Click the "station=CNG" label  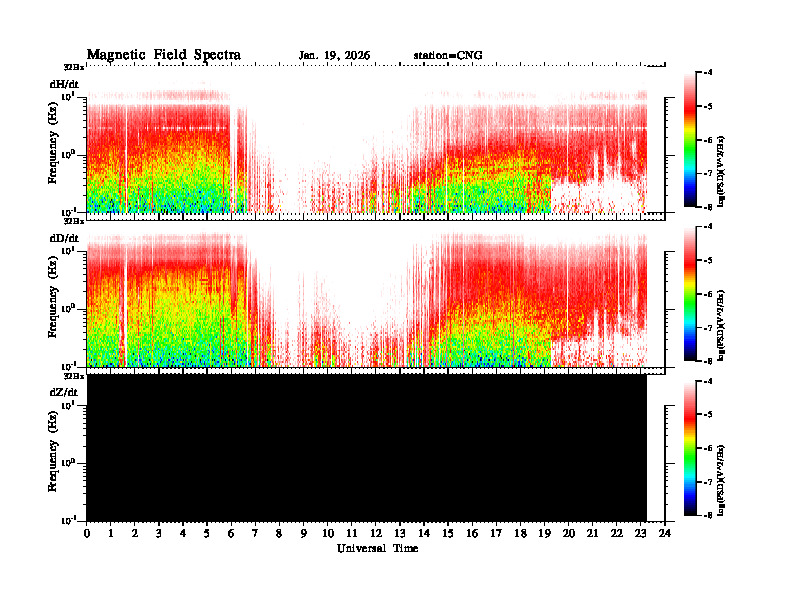[448, 56]
